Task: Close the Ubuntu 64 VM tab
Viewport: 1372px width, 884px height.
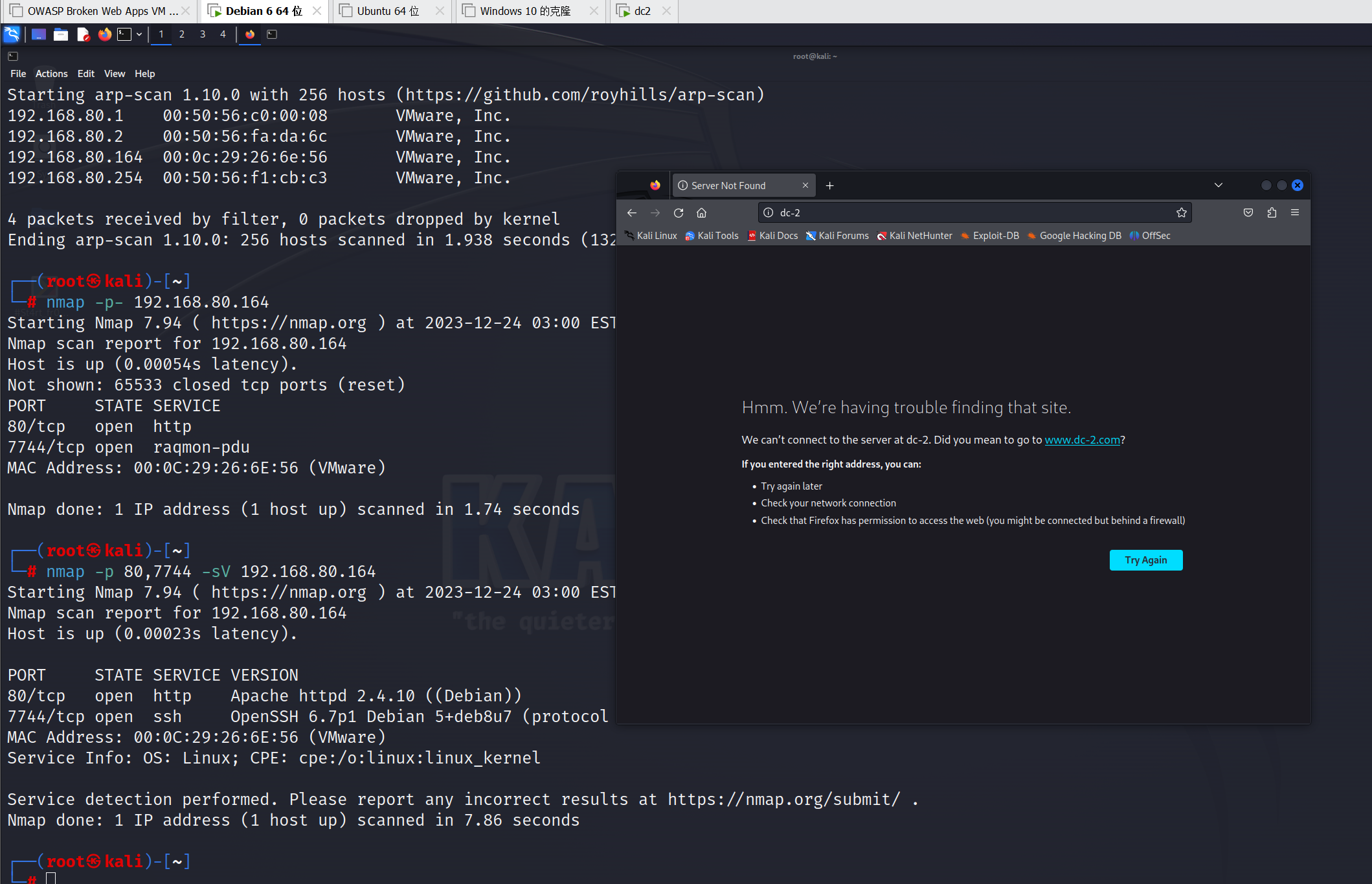Action: [x=440, y=11]
